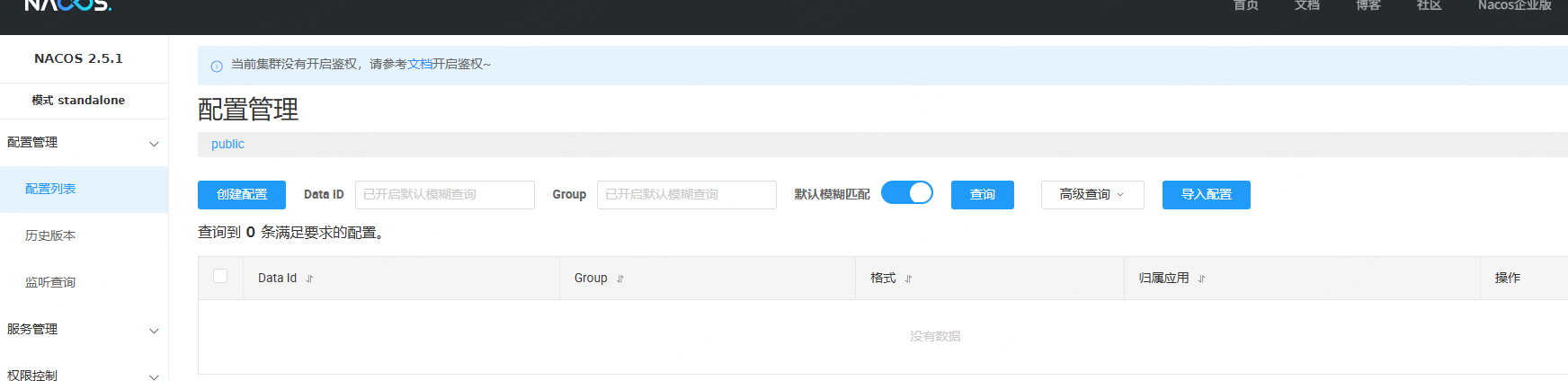Sort table by Group column icon
The height and width of the screenshot is (381, 1568).
pos(620,279)
